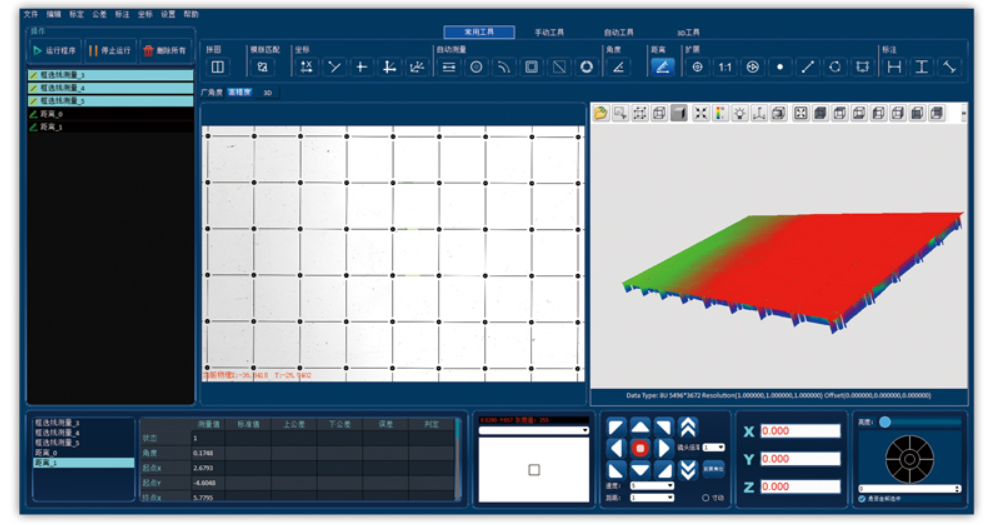
Task: Select the axes origin coordinate tool icon
Action: coord(389,67)
